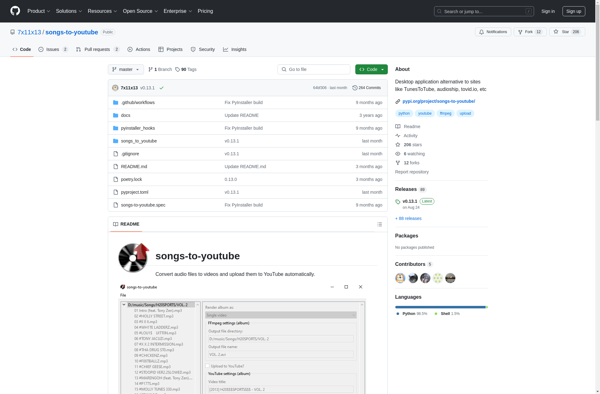
Task: Select the README tab in file viewer
Action: click(x=126, y=224)
